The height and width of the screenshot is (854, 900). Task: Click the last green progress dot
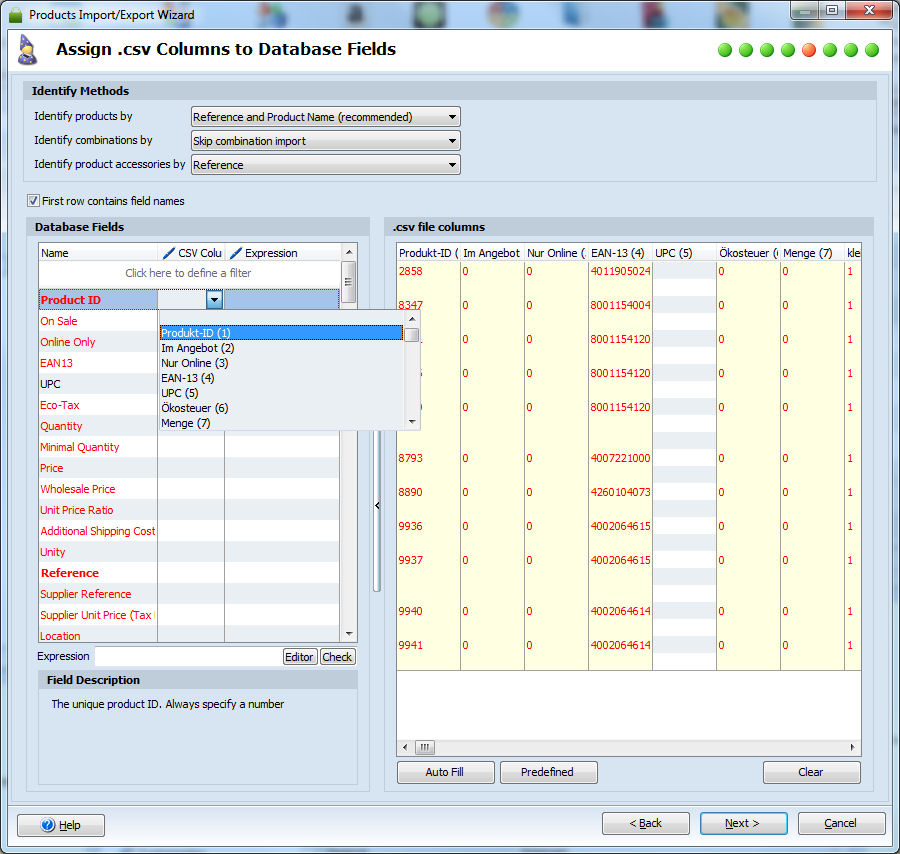point(872,50)
